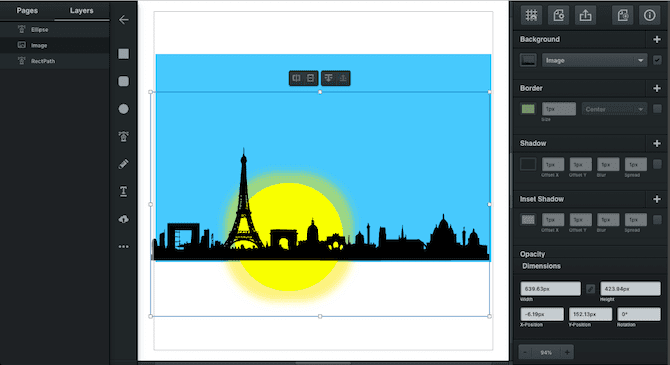Select the Text tool
Viewport: 670px width, 365px height.
123,191
